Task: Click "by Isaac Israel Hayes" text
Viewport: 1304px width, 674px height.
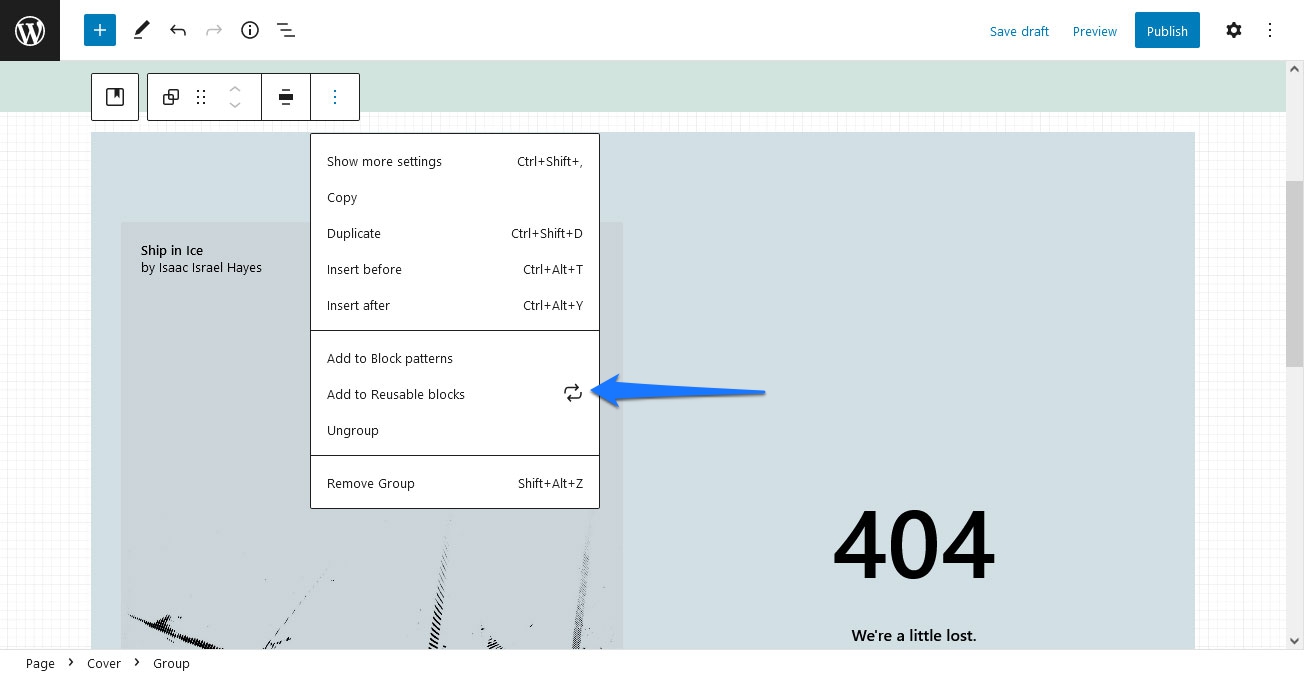Action: [x=201, y=267]
